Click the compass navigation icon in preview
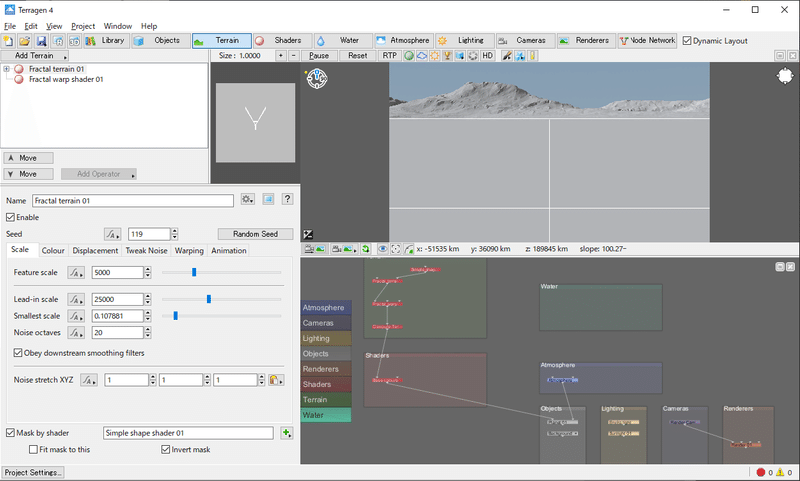Screen dimensions: 800x481 317,79
